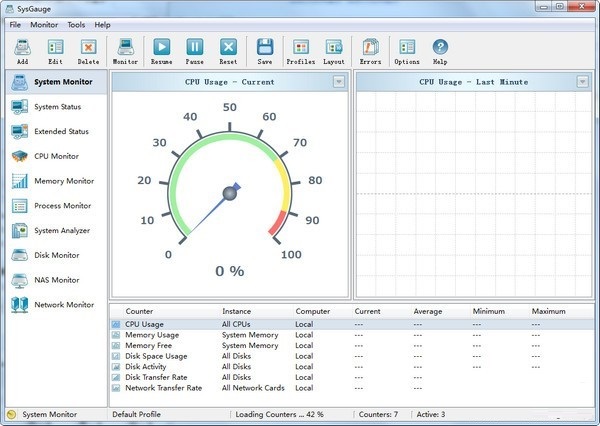Image resolution: width=600 pixels, height=426 pixels.
Task: Expand the CPU Usage - Current dropdown
Action: (339, 82)
